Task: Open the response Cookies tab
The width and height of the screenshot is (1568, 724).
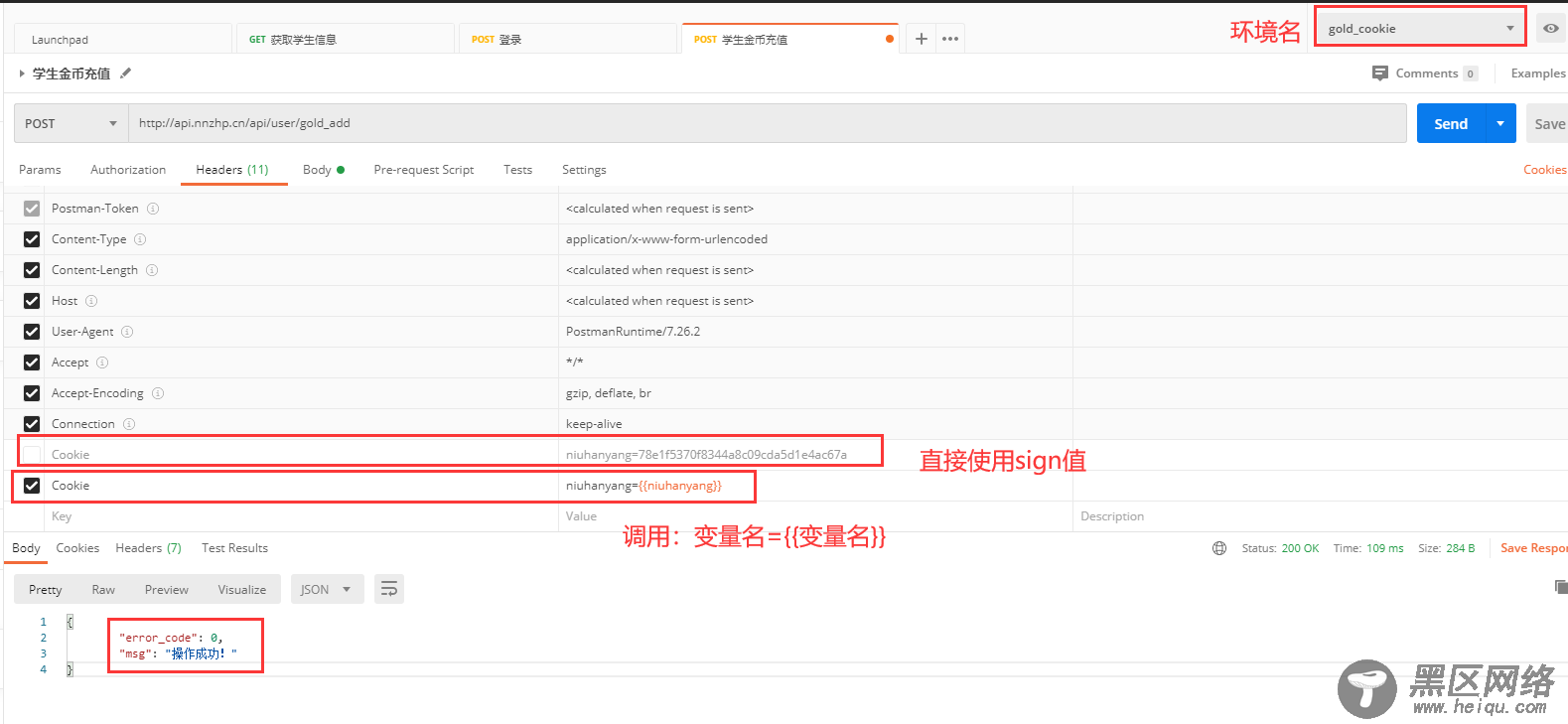Action: coord(77,548)
